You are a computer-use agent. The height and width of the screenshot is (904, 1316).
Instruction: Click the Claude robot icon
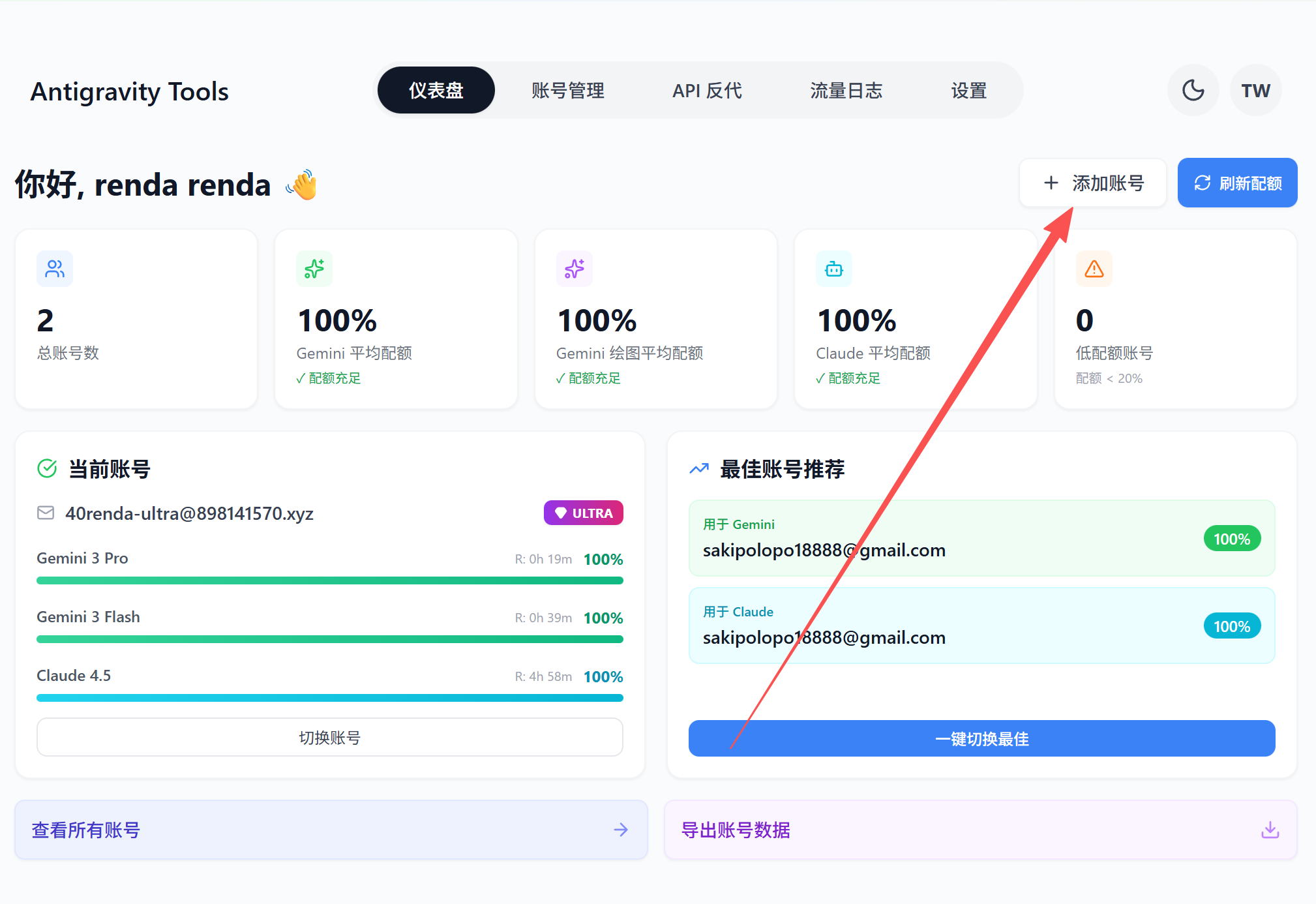click(833, 269)
